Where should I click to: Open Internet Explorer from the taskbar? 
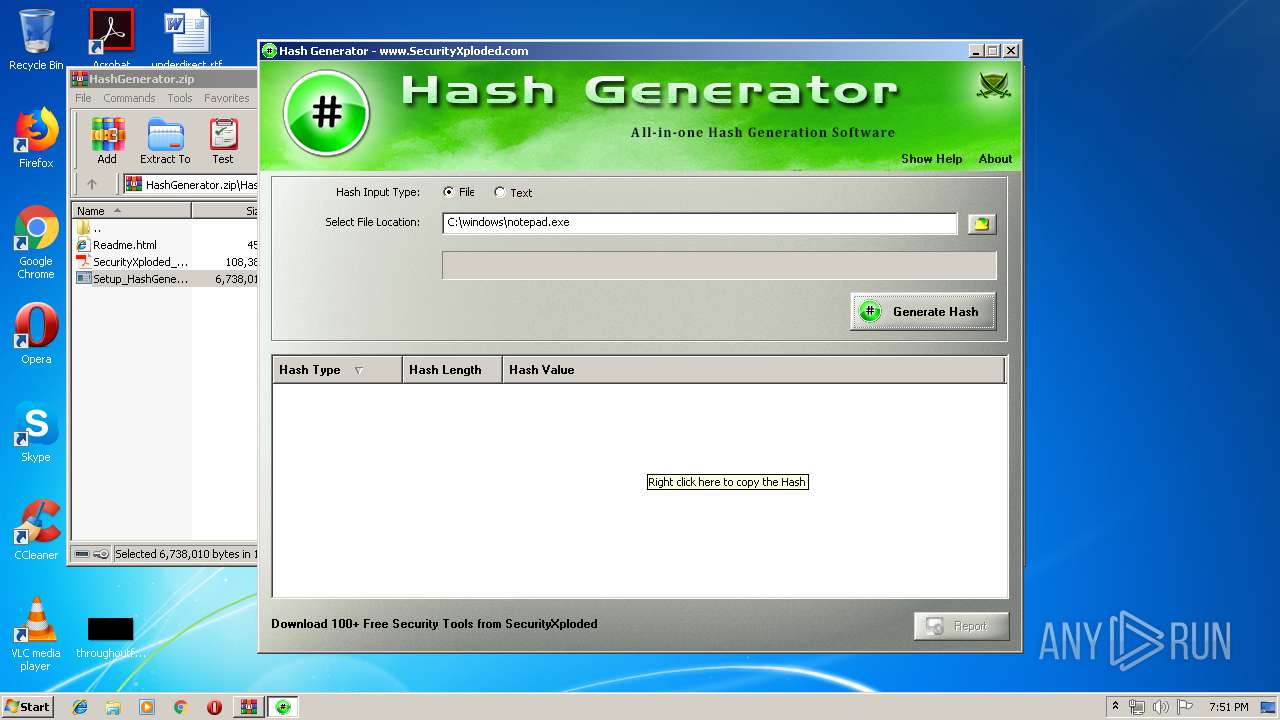tap(80, 707)
